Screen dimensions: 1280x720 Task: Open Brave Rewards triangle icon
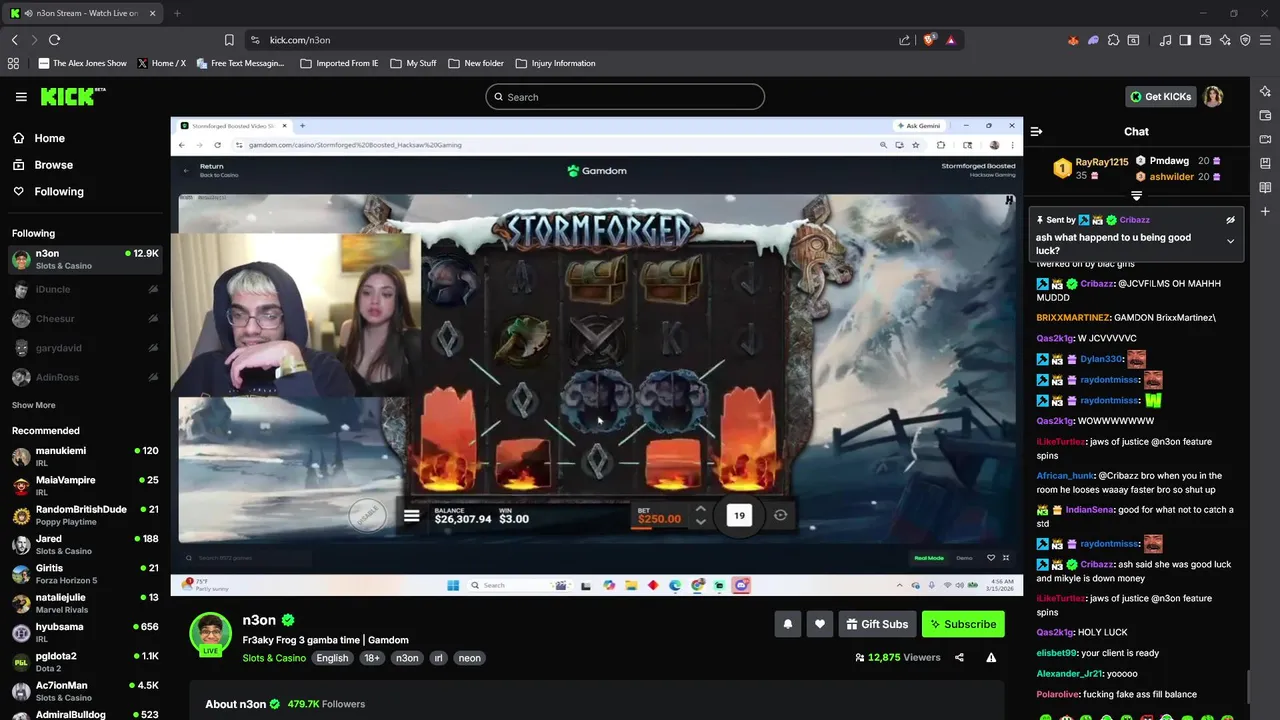pyautogui.click(x=950, y=40)
